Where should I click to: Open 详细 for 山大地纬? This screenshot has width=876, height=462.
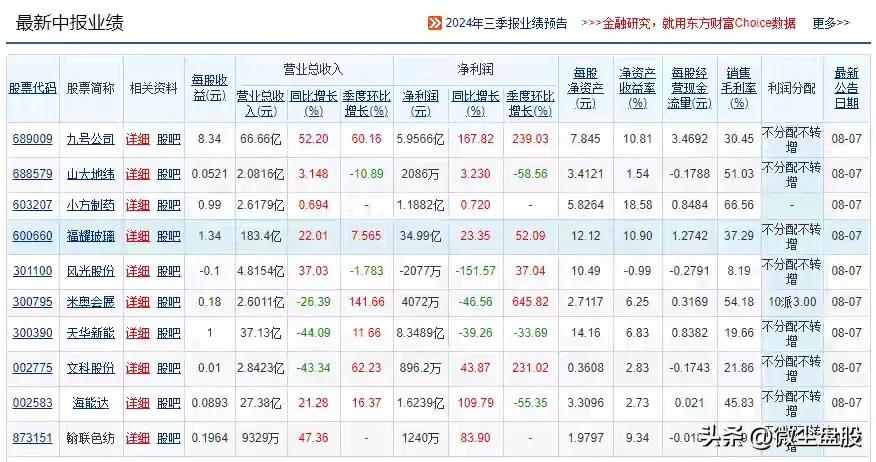click(x=138, y=174)
